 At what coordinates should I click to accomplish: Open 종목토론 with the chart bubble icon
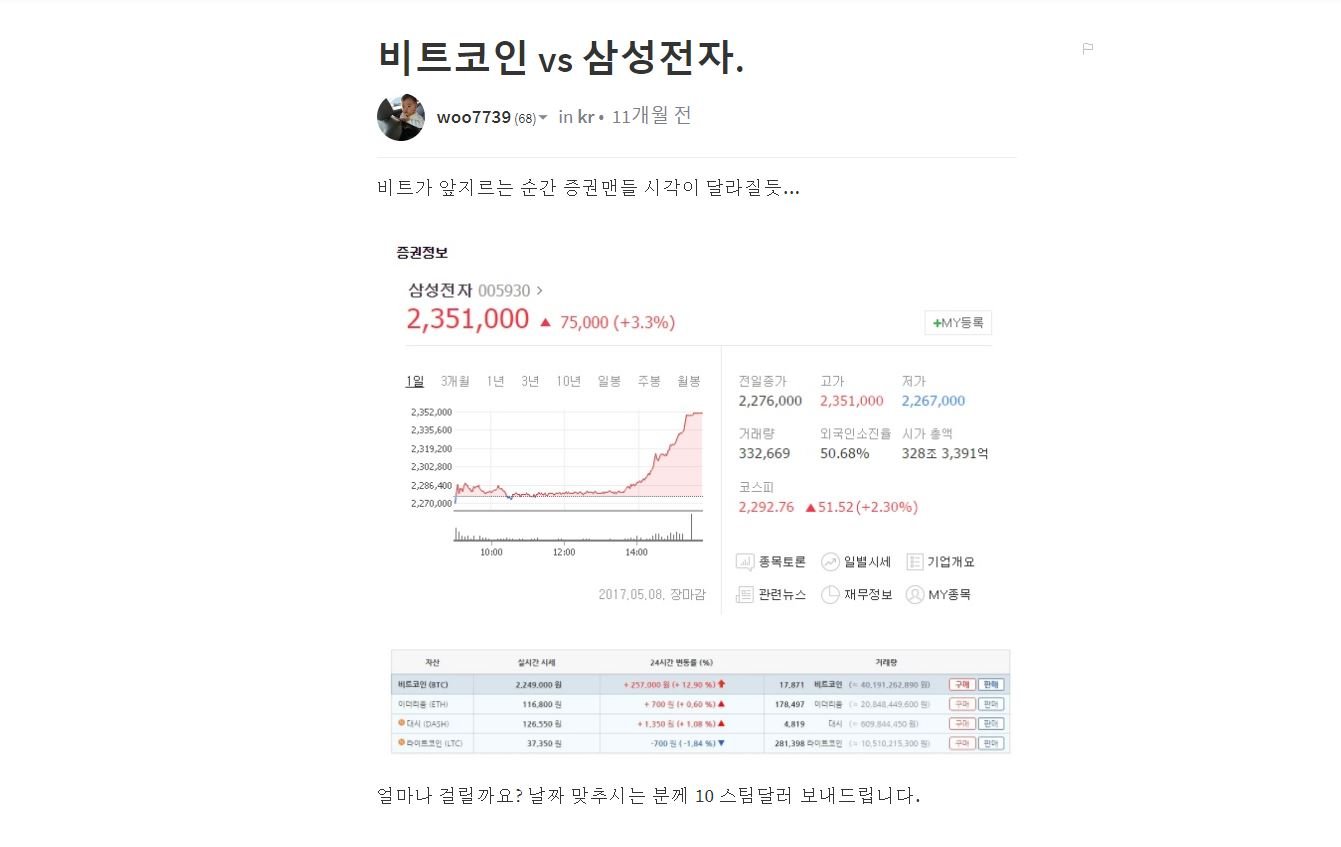click(x=745, y=561)
